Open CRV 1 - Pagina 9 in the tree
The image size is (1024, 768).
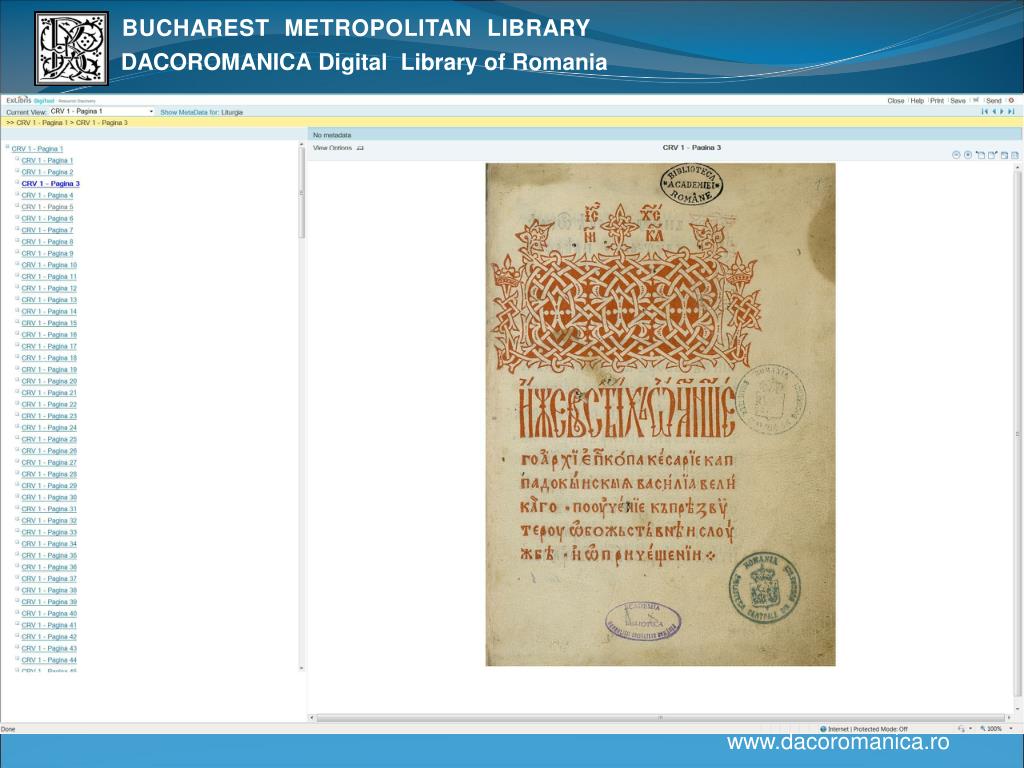(47, 253)
